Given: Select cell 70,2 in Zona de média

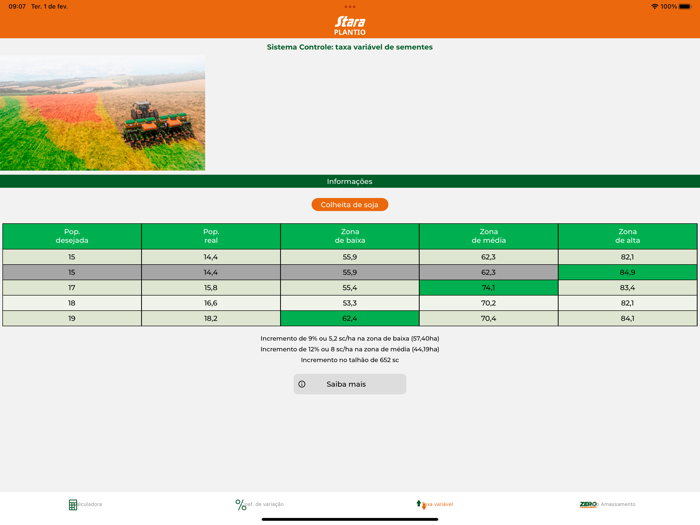Looking at the screenshot, I should point(489,303).
